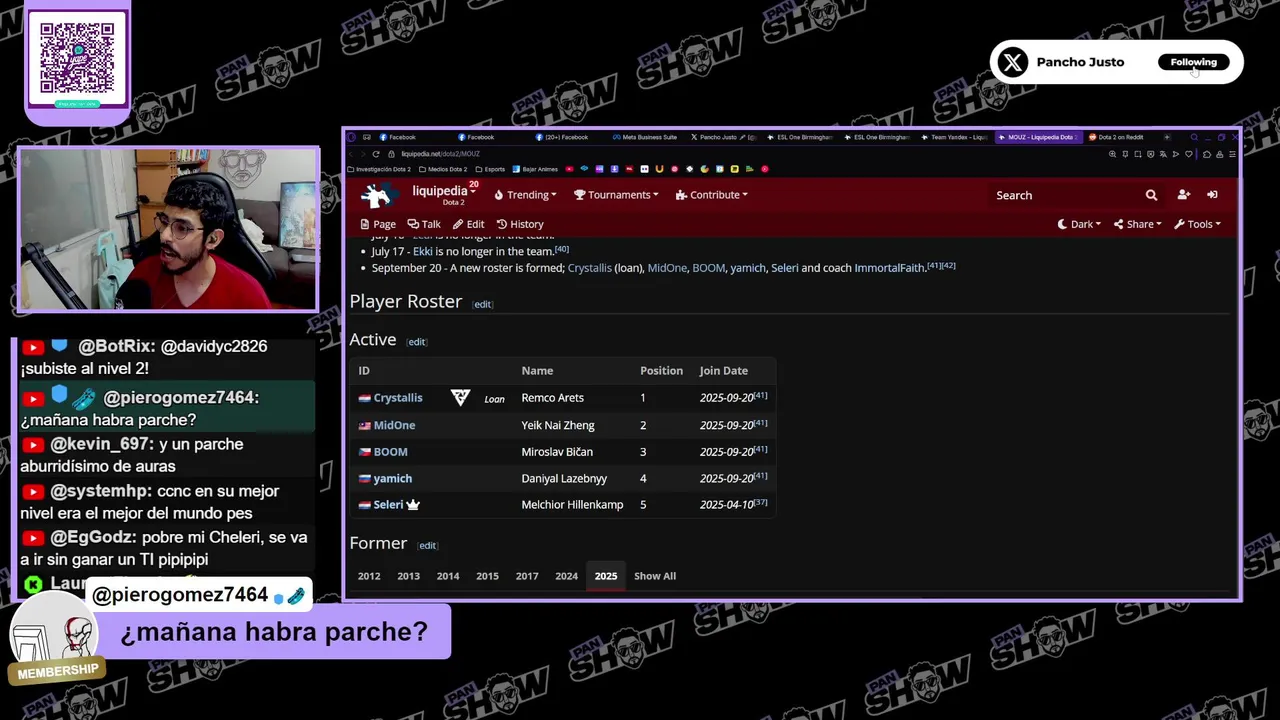Switch to the Dota 2 on Reddit browser tab

(x=1116, y=137)
